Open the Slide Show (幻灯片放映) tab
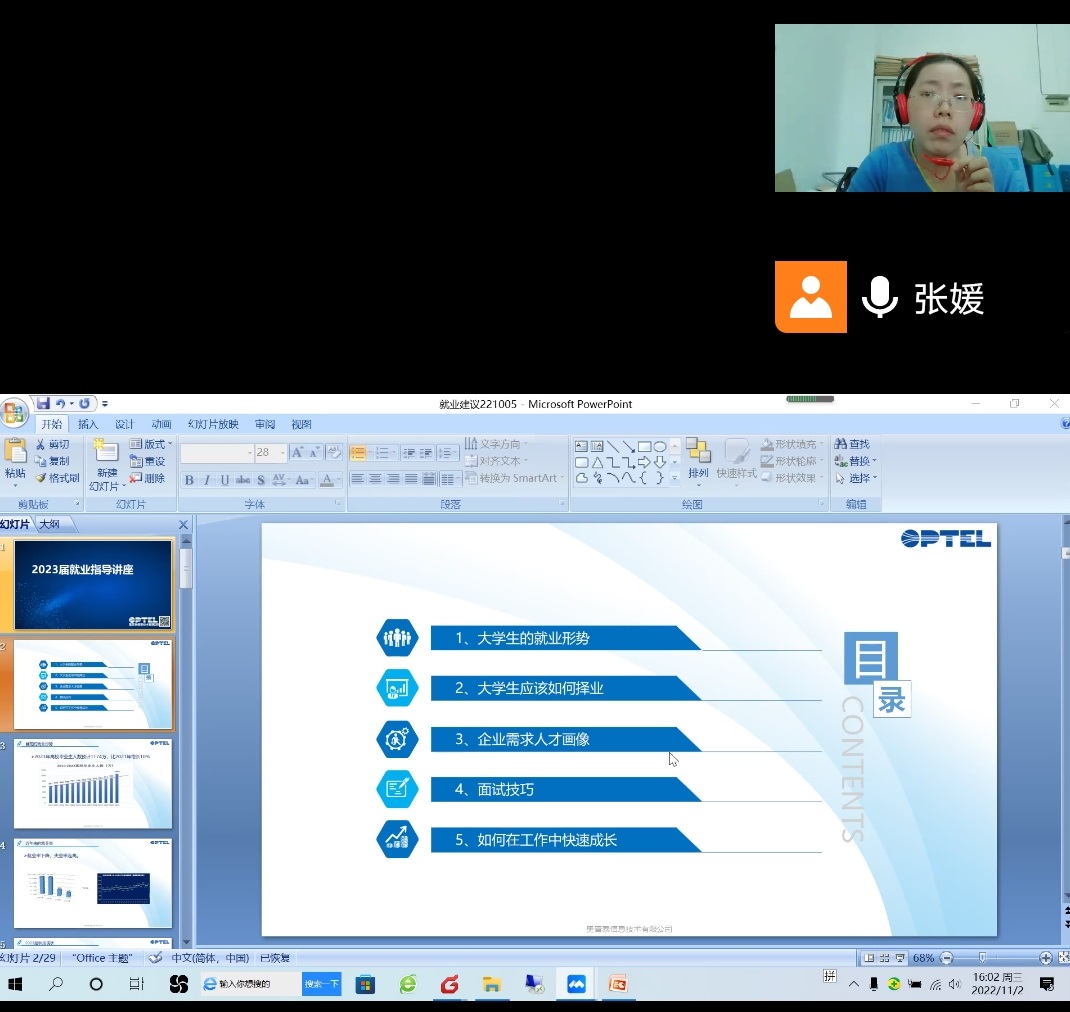The width and height of the screenshot is (1070, 1012). click(213, 424)
